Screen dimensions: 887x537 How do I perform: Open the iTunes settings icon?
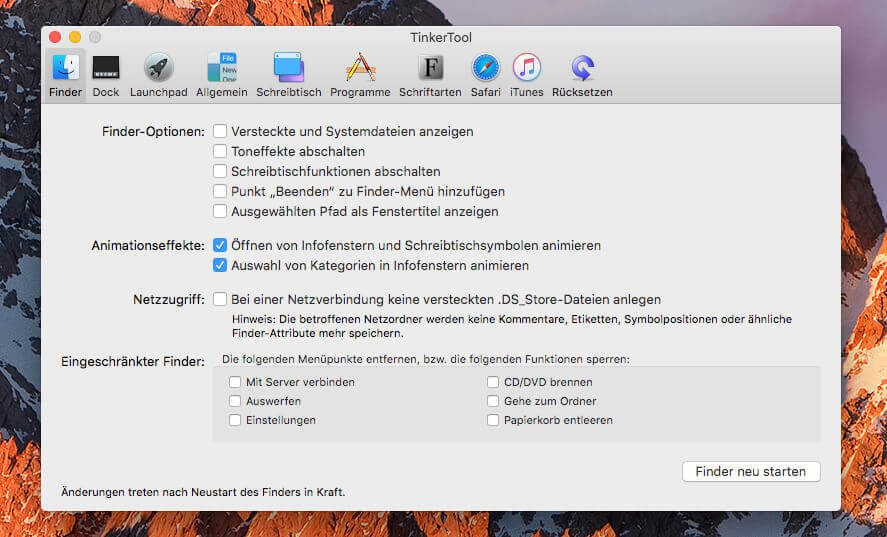click(x=526, y=68)
